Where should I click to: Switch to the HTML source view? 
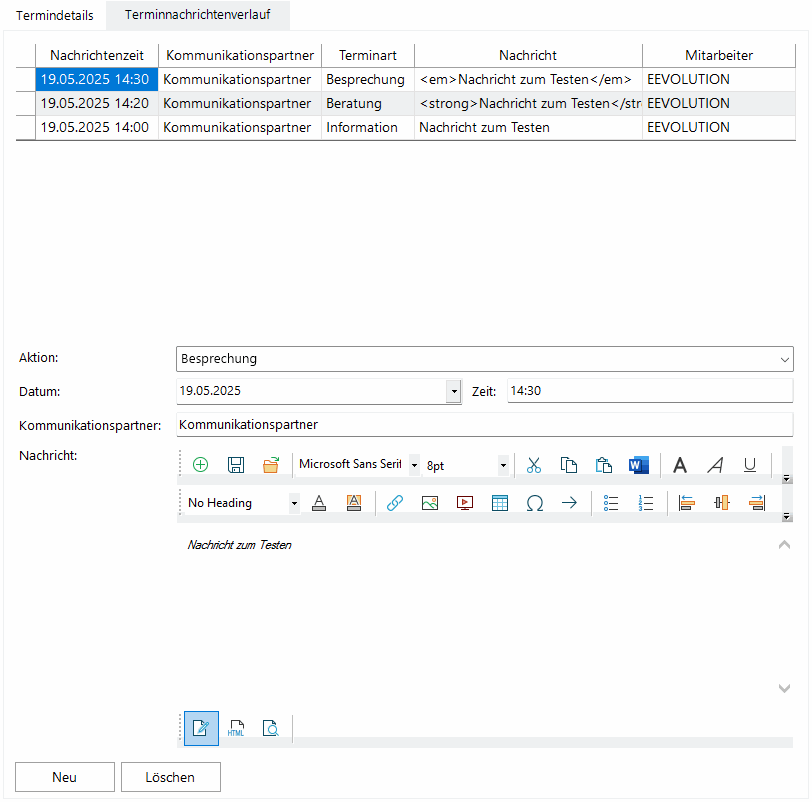236,728
